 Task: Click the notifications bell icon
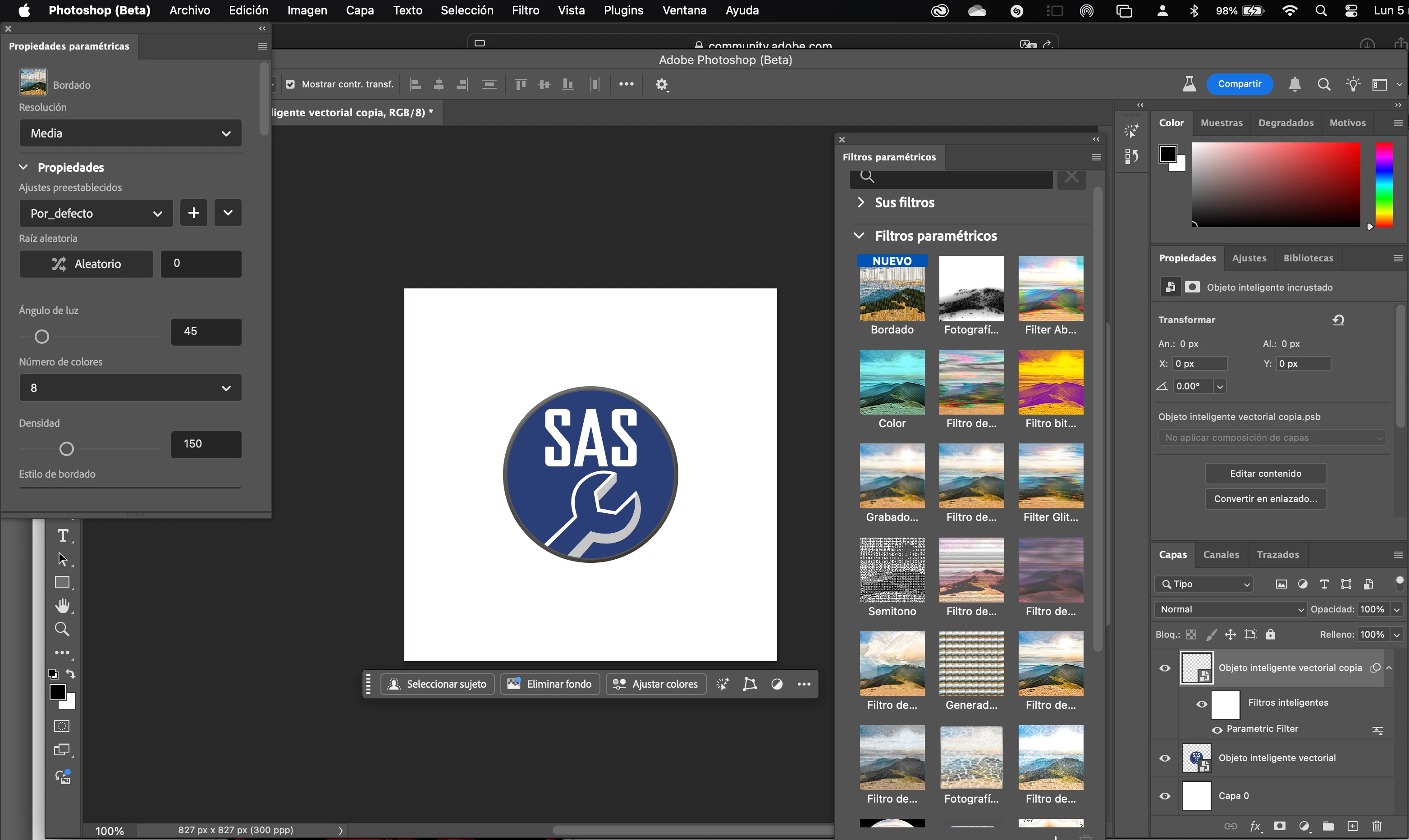coord(1294,84)
